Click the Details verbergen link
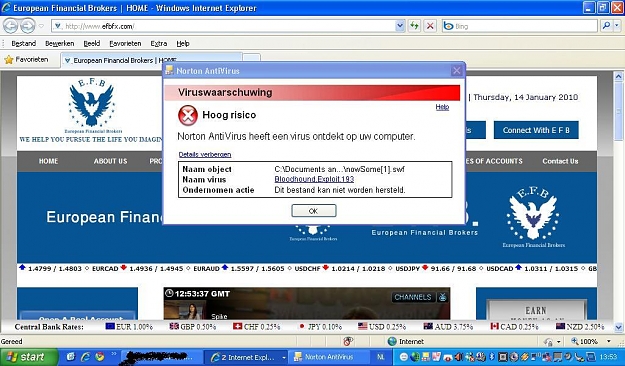This screenshot has height=366, width=625. tap(205, 155)
